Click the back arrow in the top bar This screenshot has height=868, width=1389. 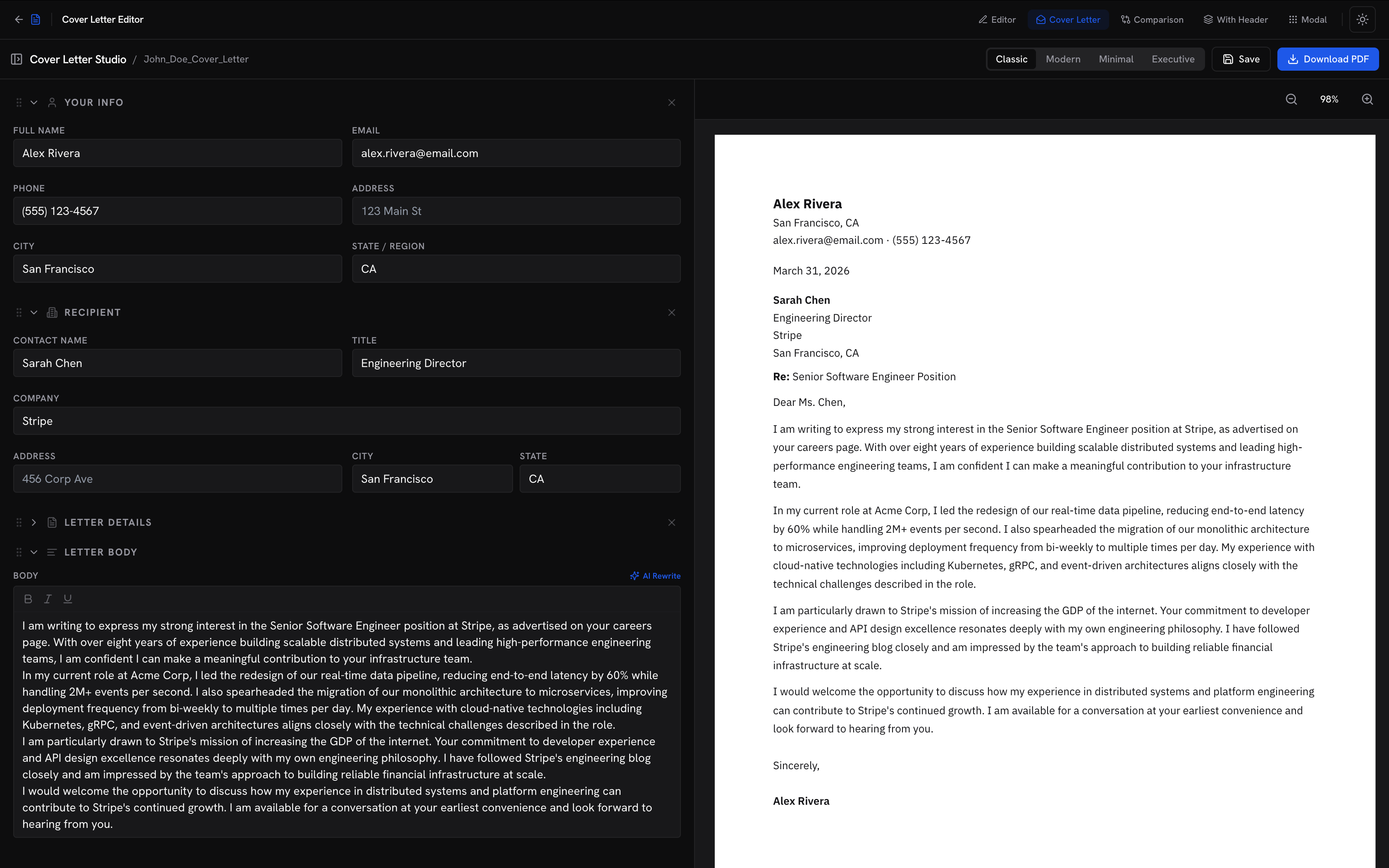[19, 19]
